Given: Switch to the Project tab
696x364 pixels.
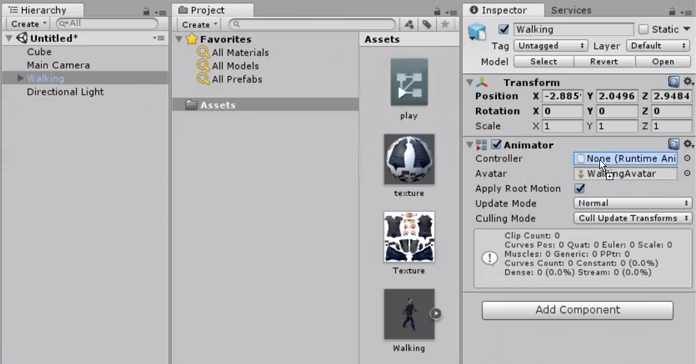Looking at the screenshot, I should (x=213, y=10).
